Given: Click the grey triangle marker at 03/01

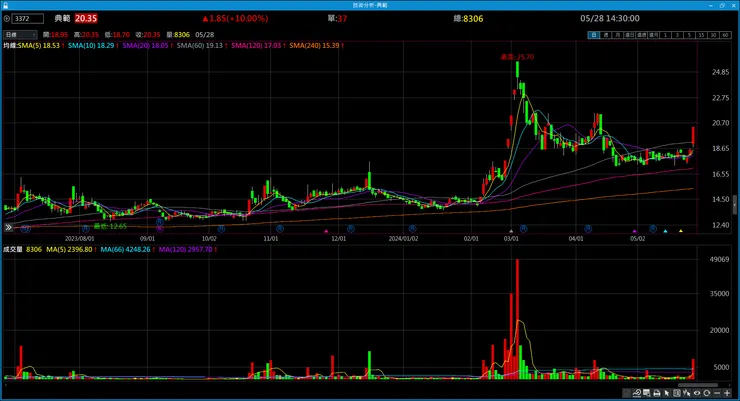Looking at the screenshot, I should point(511,231).
